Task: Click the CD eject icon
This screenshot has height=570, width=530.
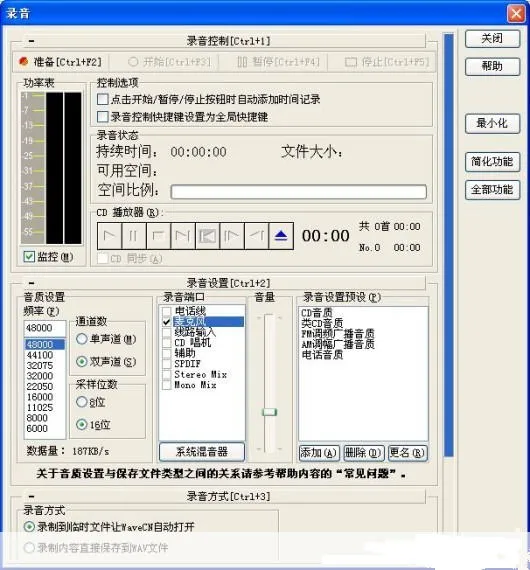Action: point(281,236)
